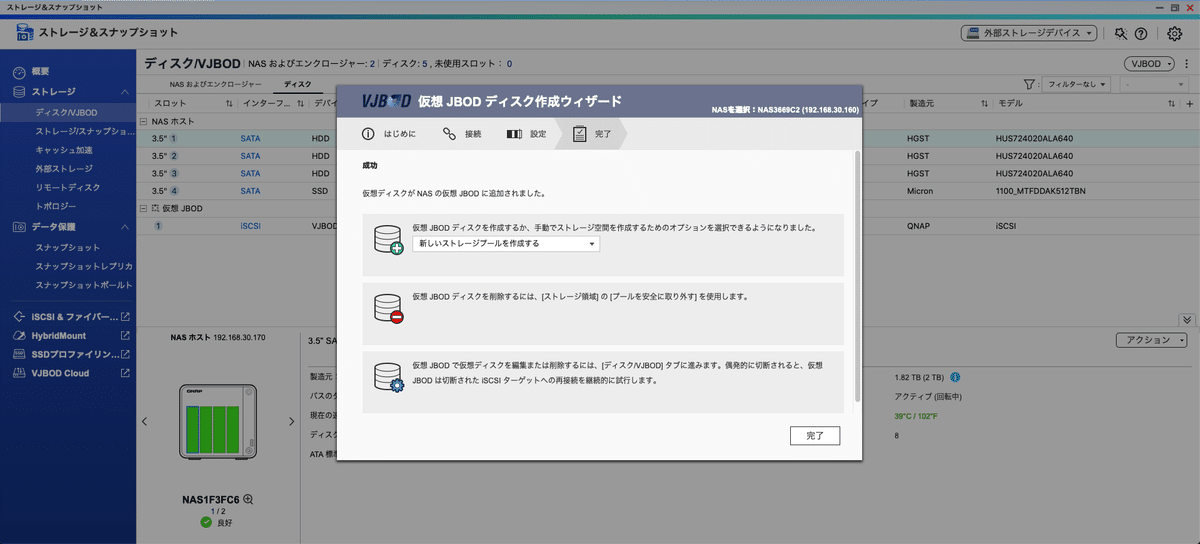Switch to the ディスク tab
The image size is (1200, 544).
click(298, 85)
